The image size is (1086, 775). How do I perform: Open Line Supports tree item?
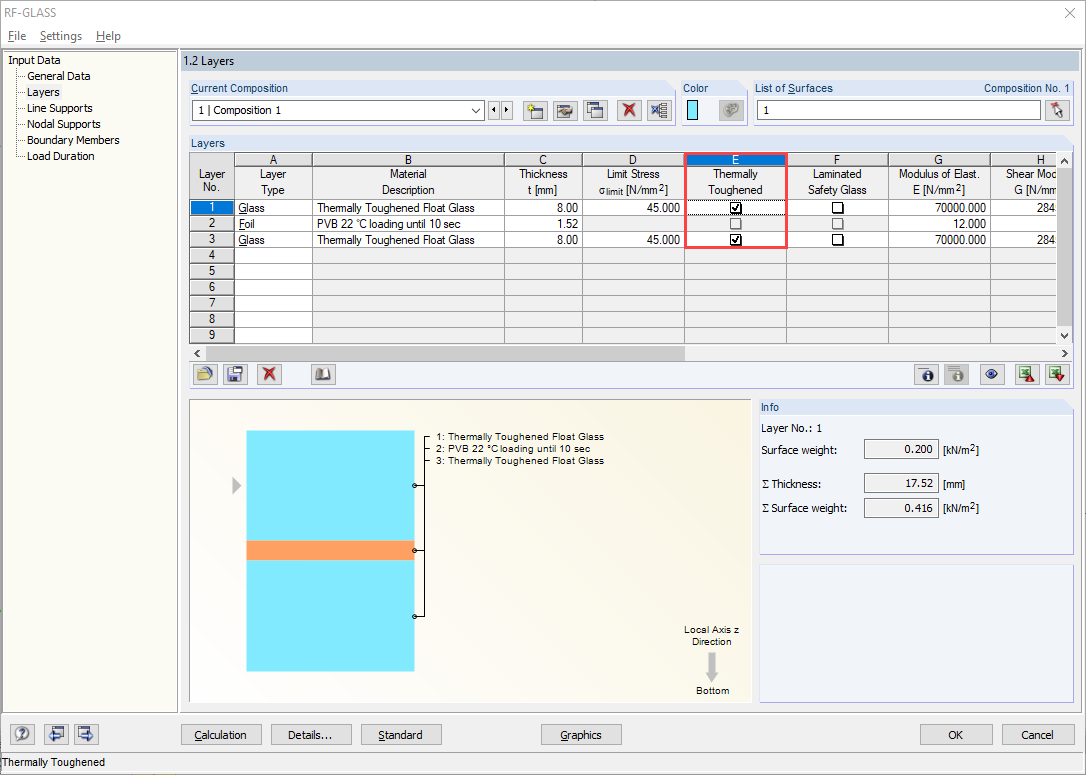point(60,108)
